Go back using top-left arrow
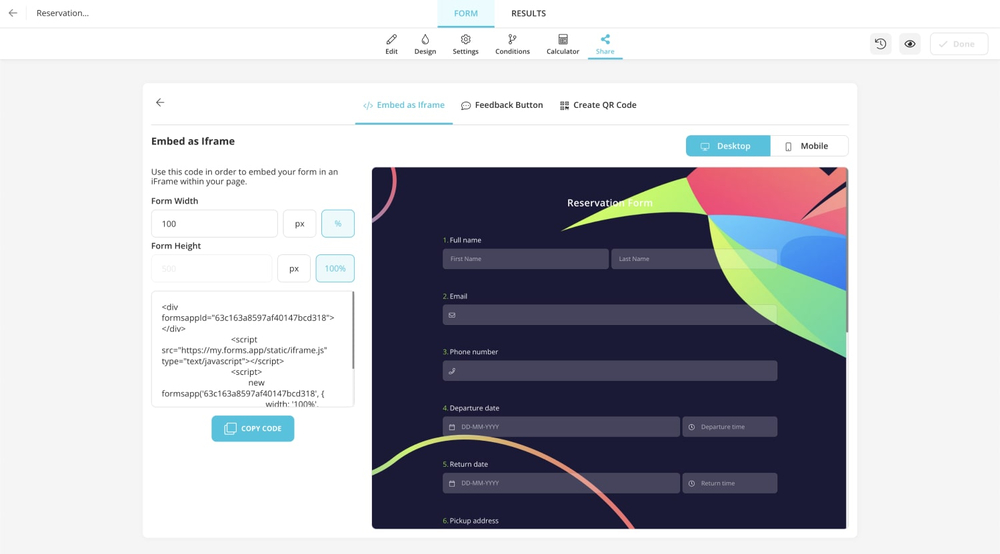The width and height of the screenshot is (1000, 554). (13, 13)
